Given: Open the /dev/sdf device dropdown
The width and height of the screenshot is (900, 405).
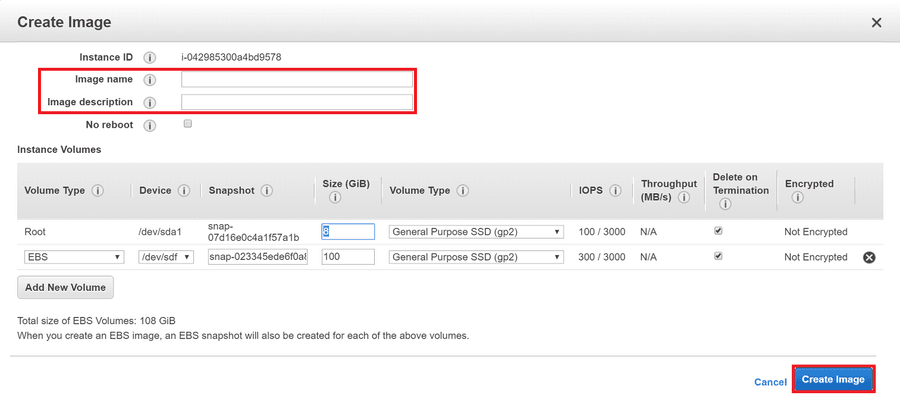Looking at the screenshot, I should [x=166, y=257].
